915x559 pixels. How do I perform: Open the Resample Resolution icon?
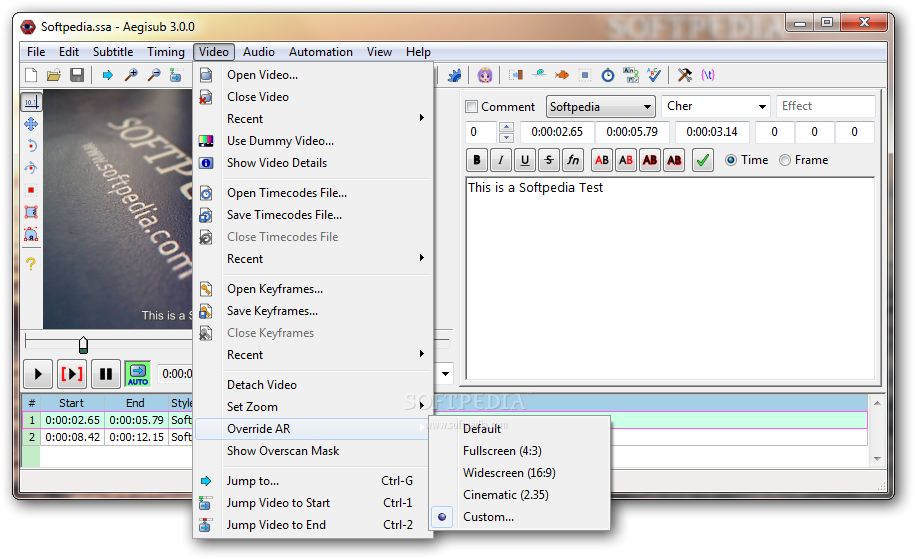coord(585,75)
